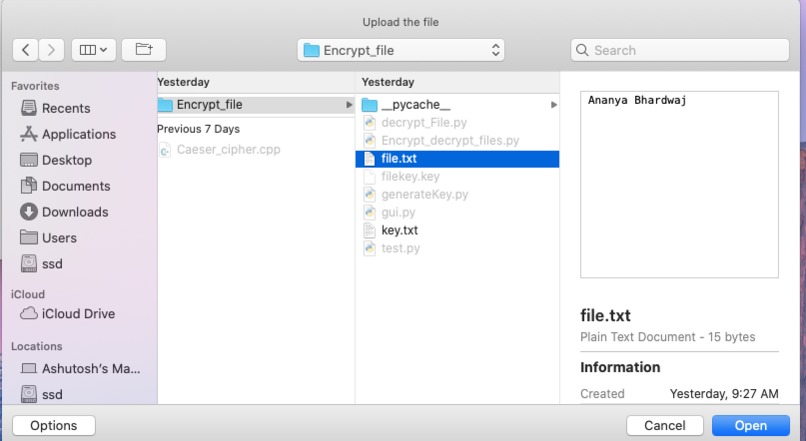Select gui.py
The width and height of the screenshot is (806, 441).
point(398,212)
